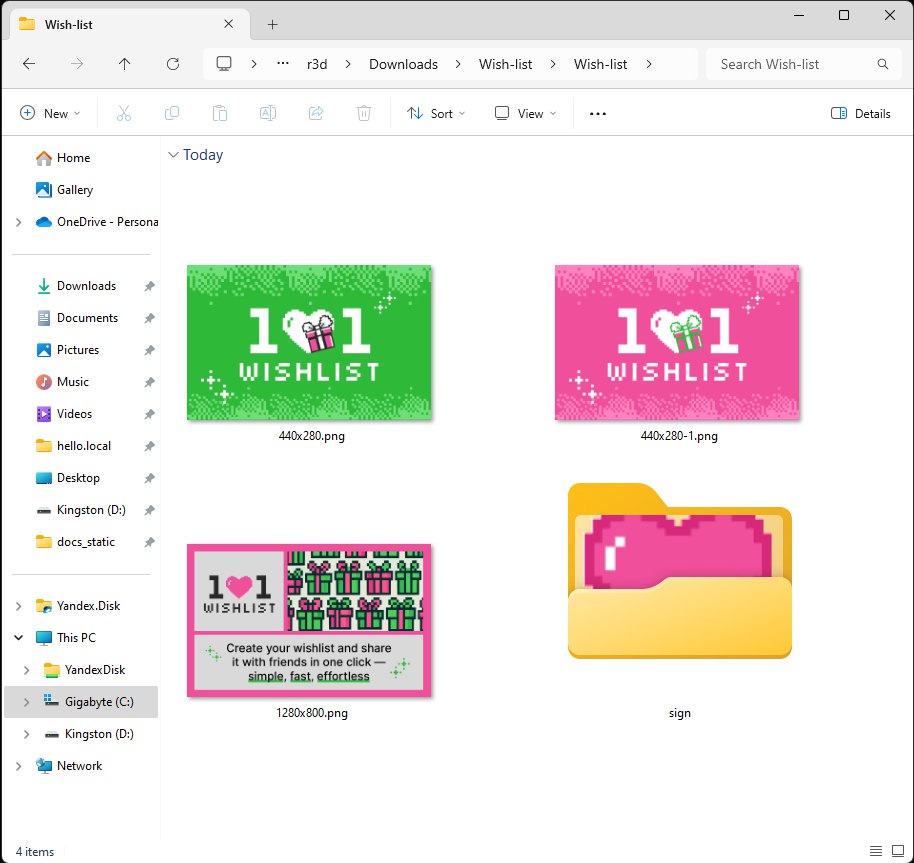Toggle the Details pane

coord(861,114)
